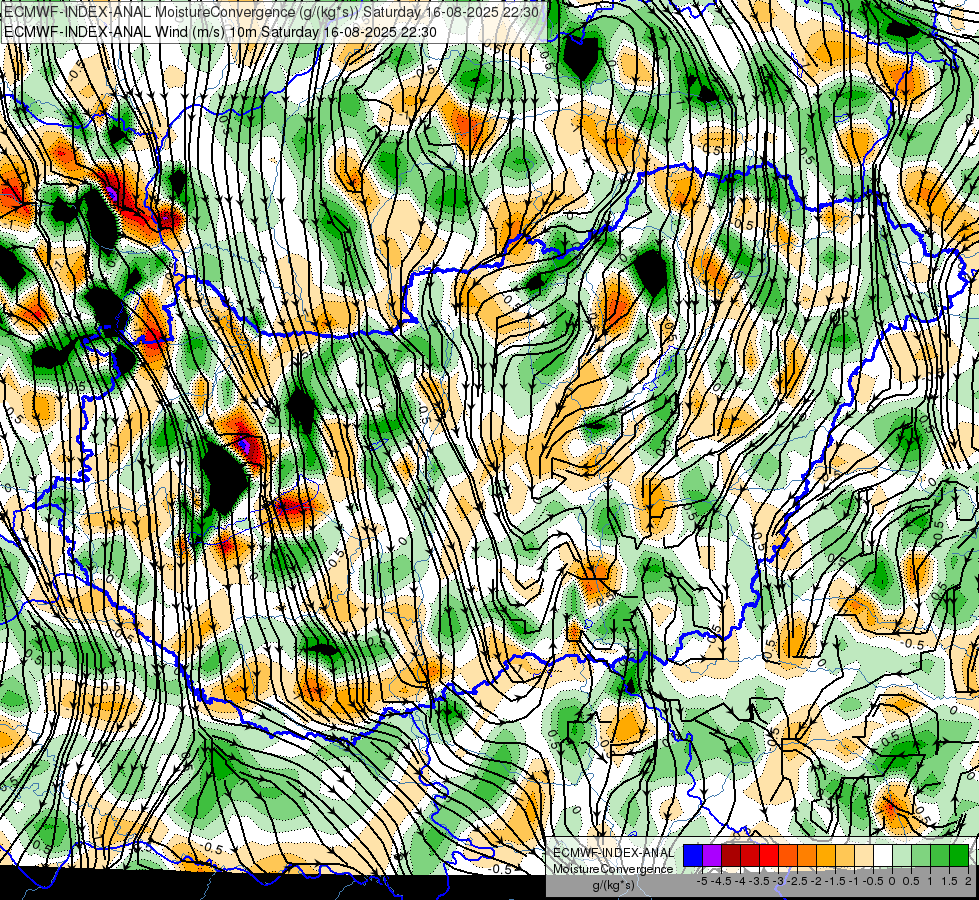Select the darkest red legend swatch
Image resolution: width=979 pixels, height=900 pixels.
[731, 855]
